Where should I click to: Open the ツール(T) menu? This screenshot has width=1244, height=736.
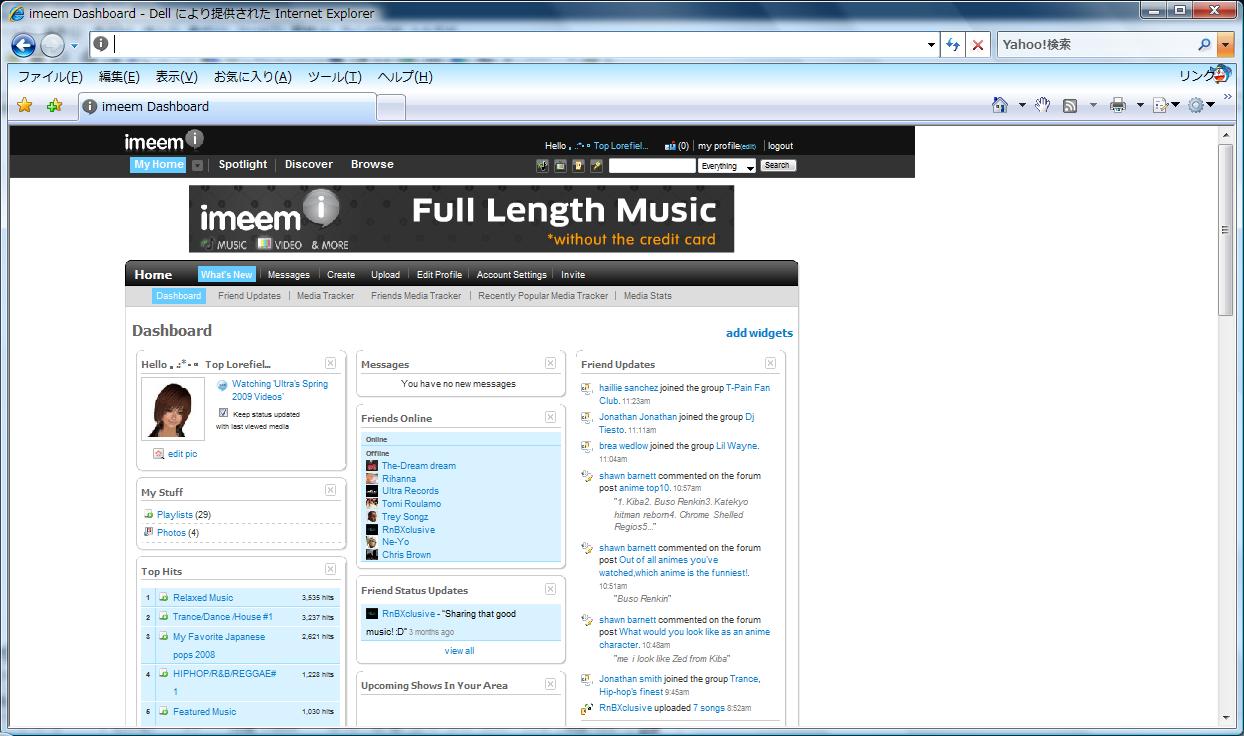(334, 77)
